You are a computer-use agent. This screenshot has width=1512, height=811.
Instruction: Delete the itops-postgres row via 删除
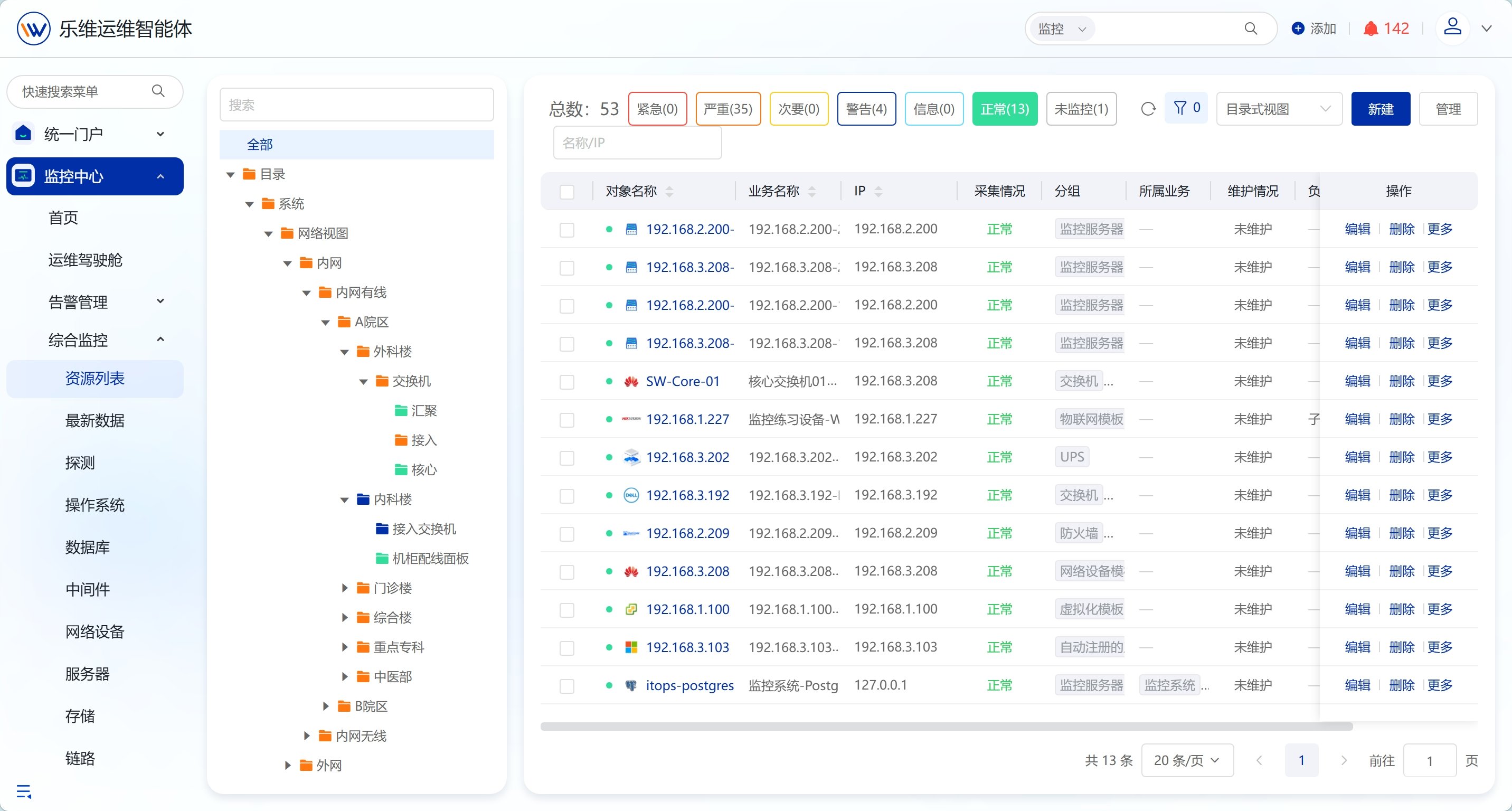click(1402, 685)
